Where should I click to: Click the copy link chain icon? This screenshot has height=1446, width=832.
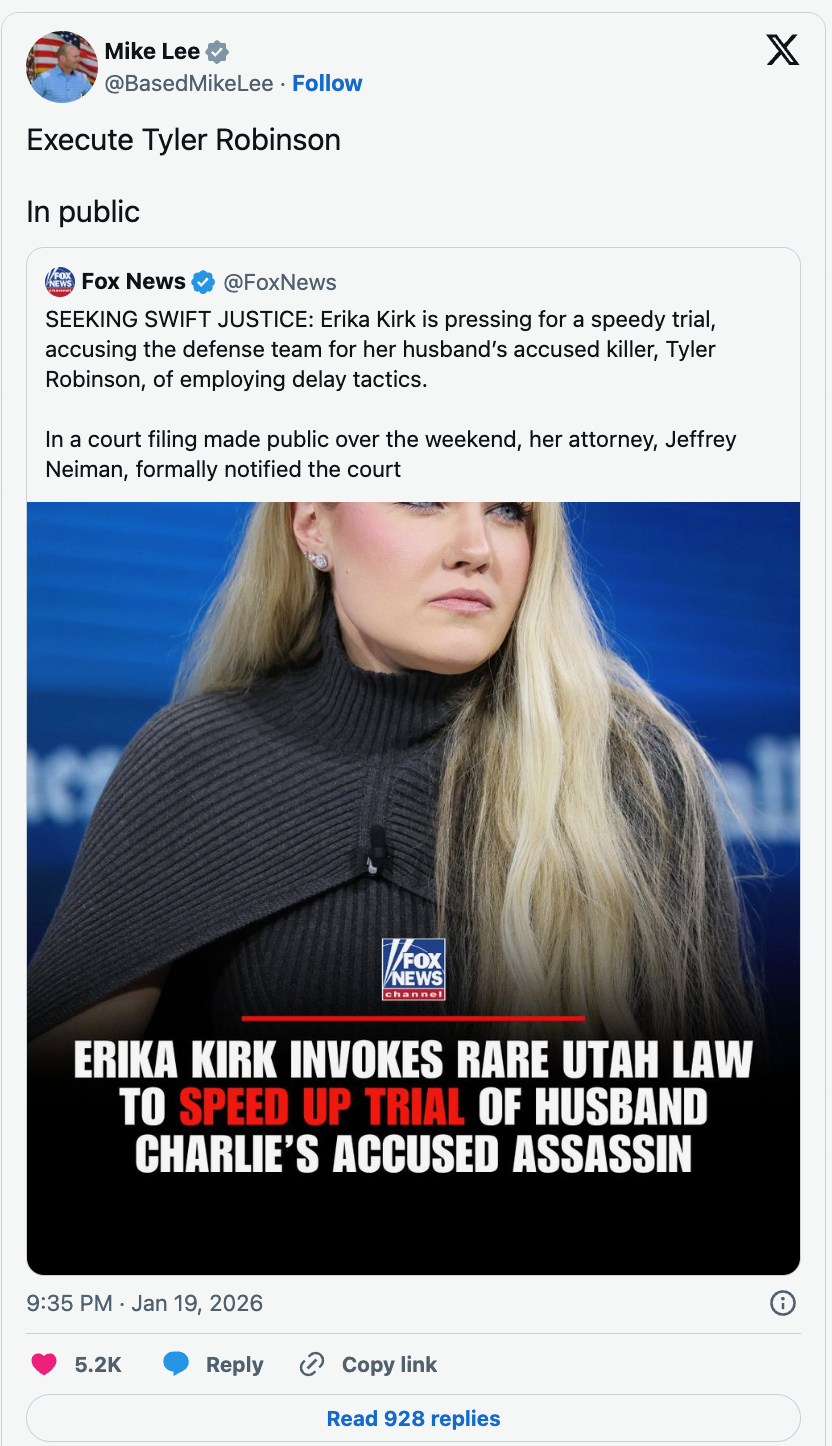pyautogui.click(x=312, y=1364)
